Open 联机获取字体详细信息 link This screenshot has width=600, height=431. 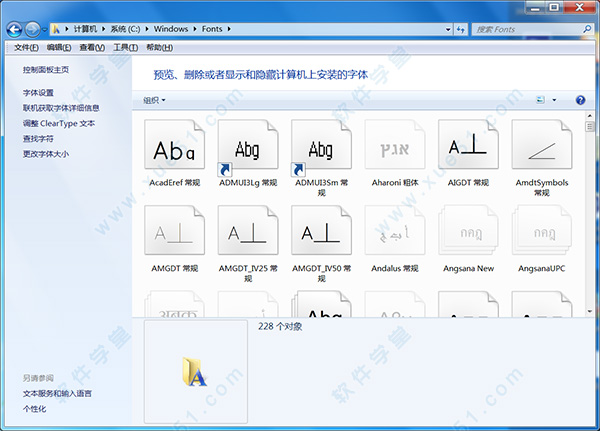pyautogui.click(x=61, y=108)
